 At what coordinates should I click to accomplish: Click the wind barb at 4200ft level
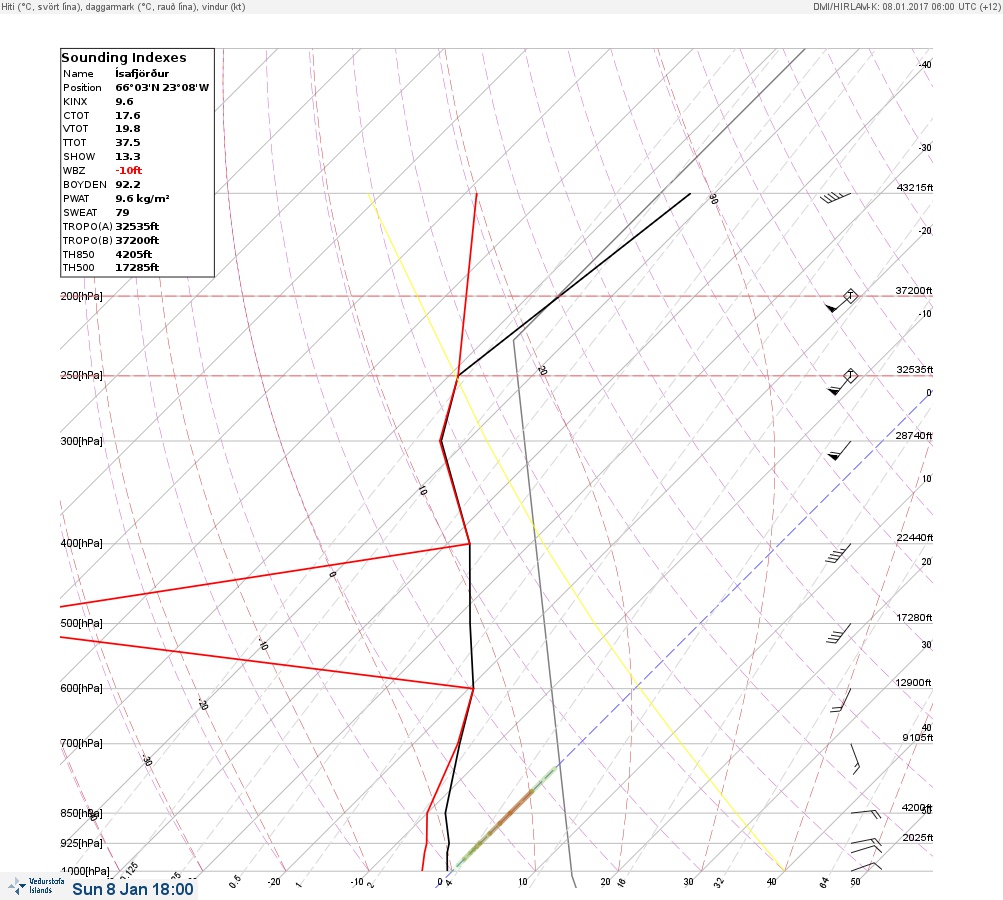click(x=866, y=814)
